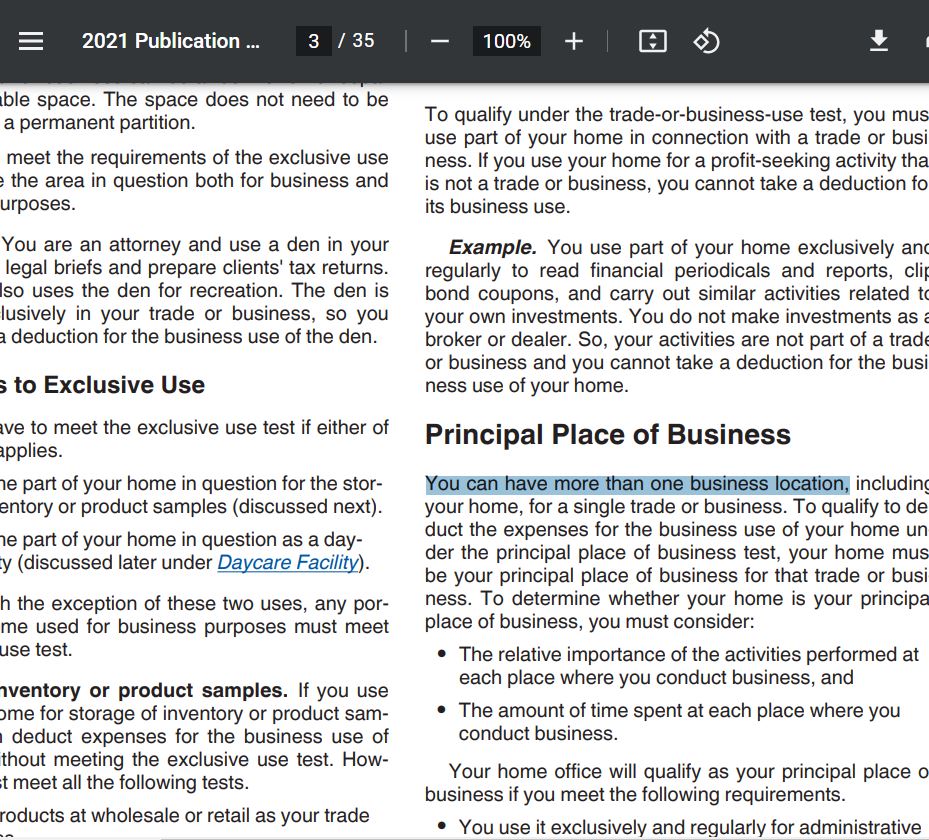Open the sidebar hamburger menu
Screen dimensions: 929x840
31,41
